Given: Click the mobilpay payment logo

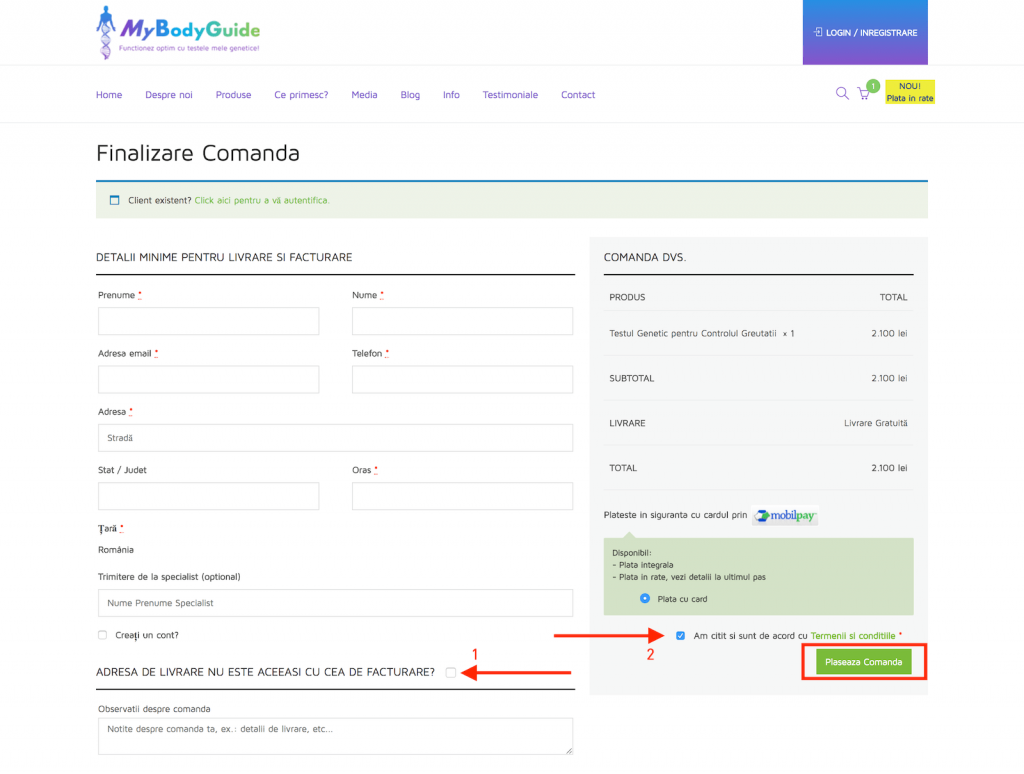Looking at the screenshot, I should click(x=785, y=516).
